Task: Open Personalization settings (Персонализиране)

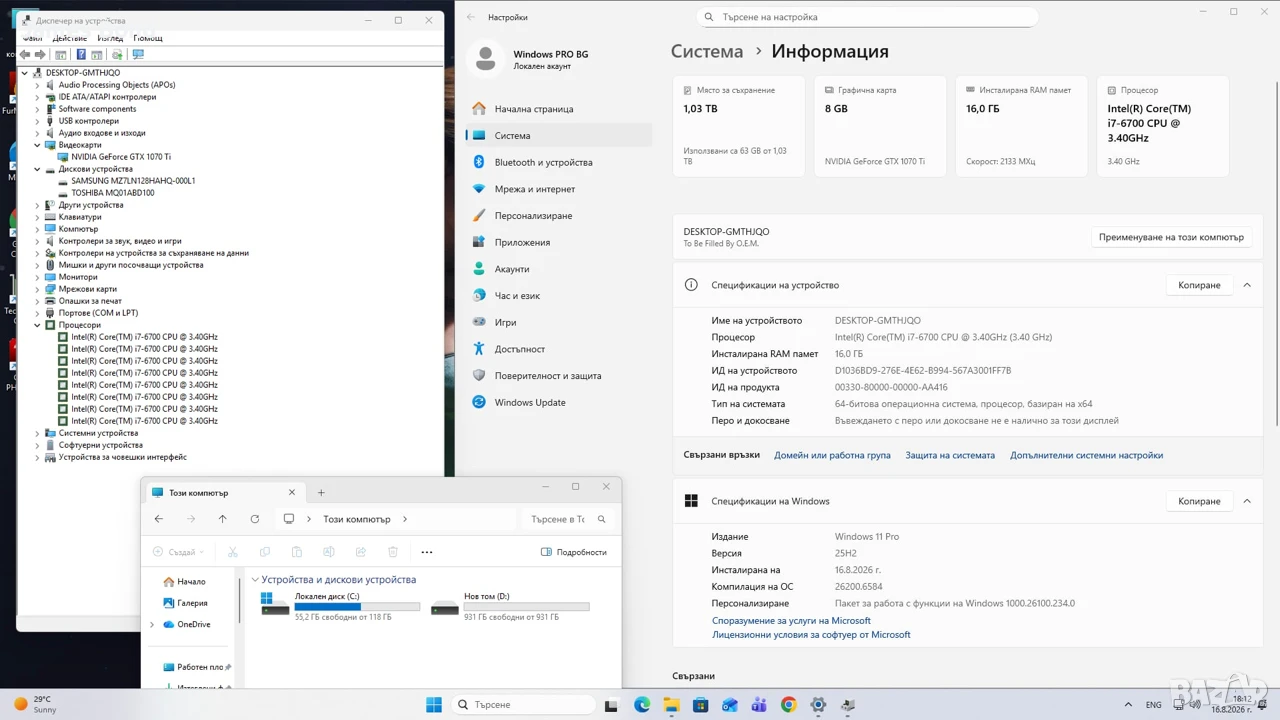Action: tap(560, 216)
